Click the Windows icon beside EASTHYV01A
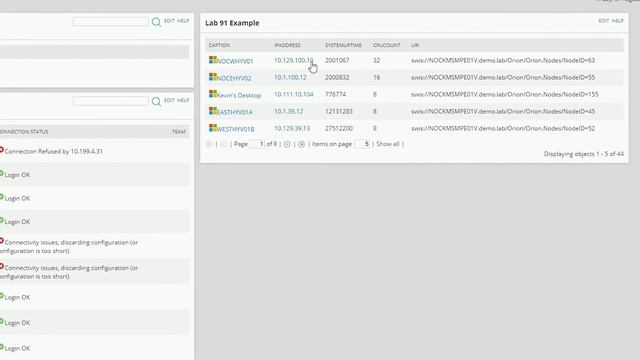Viewport: 640px width, 360px height. click(x=213, y=111)
